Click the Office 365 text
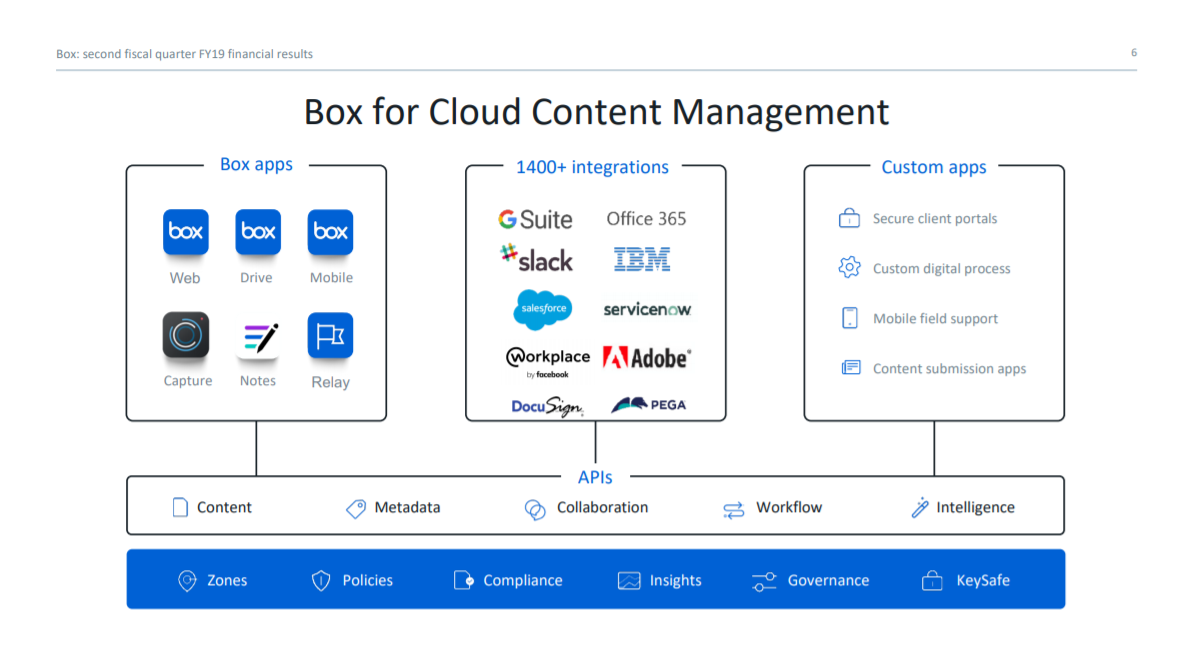This screenshot has width=1192, height=668. point(646,219)
